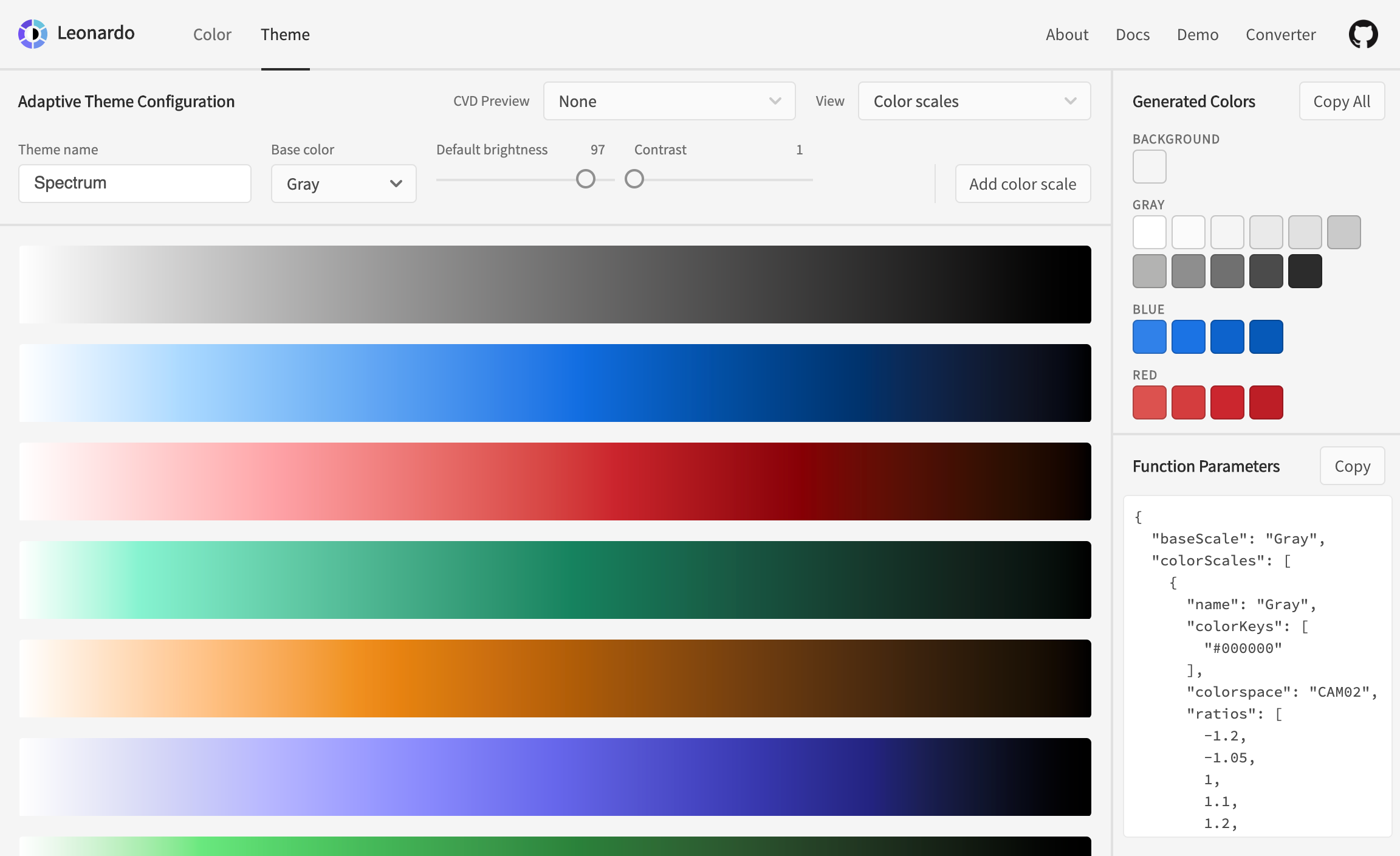Screen dimensions: 1400x856
Task: Select the darkest Gray generated swatch
Action: 1305,271
